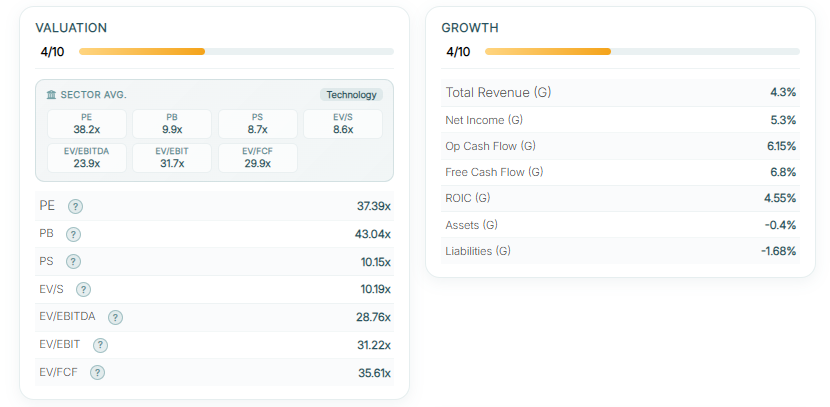Click the Net Income growth value 5.3%
Screen dimensions: 830x407
(783, 120)
